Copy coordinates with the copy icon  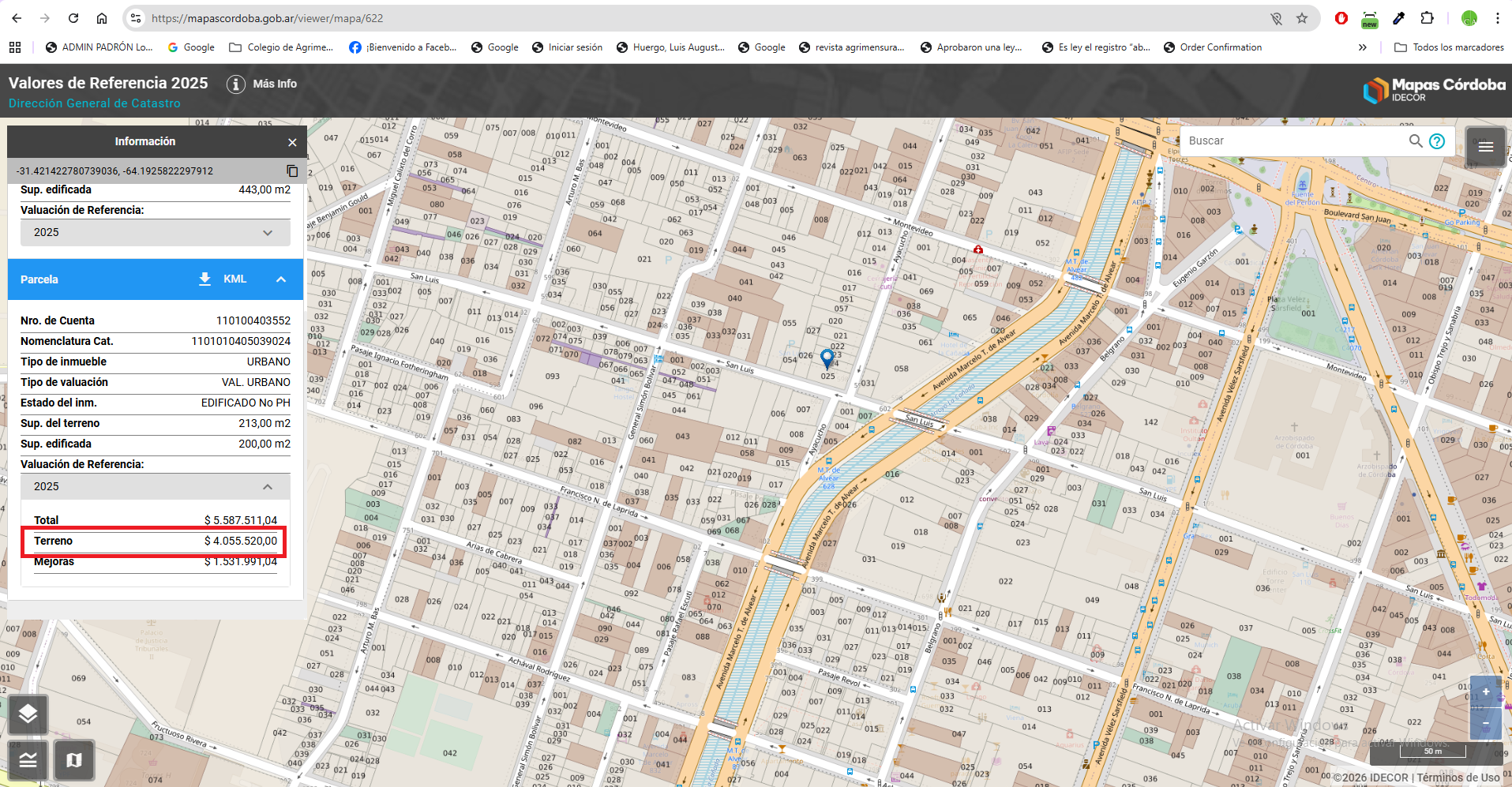click(292, 171)
